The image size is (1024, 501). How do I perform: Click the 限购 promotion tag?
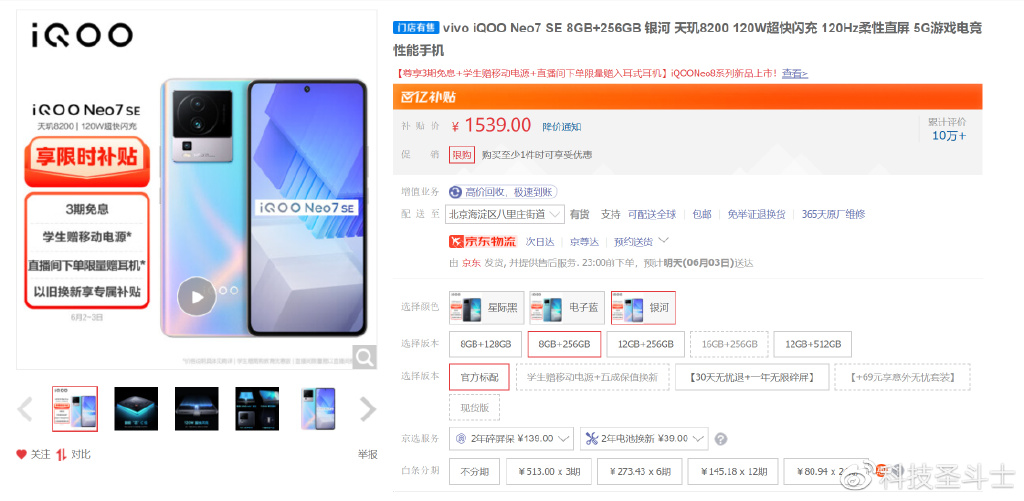[462, 155]
